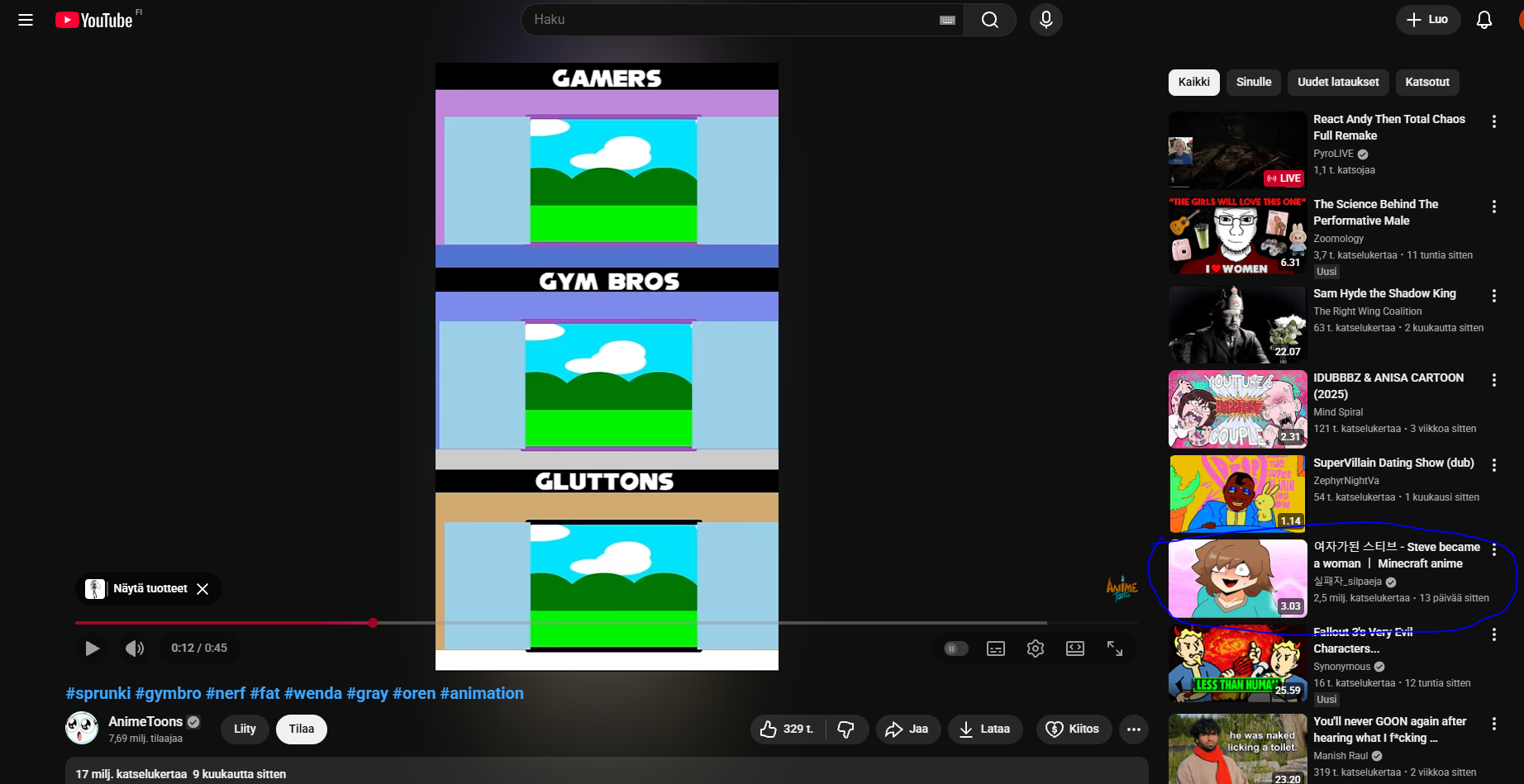
Task: Open You'll never GOON again video title
Action: 1390,730
